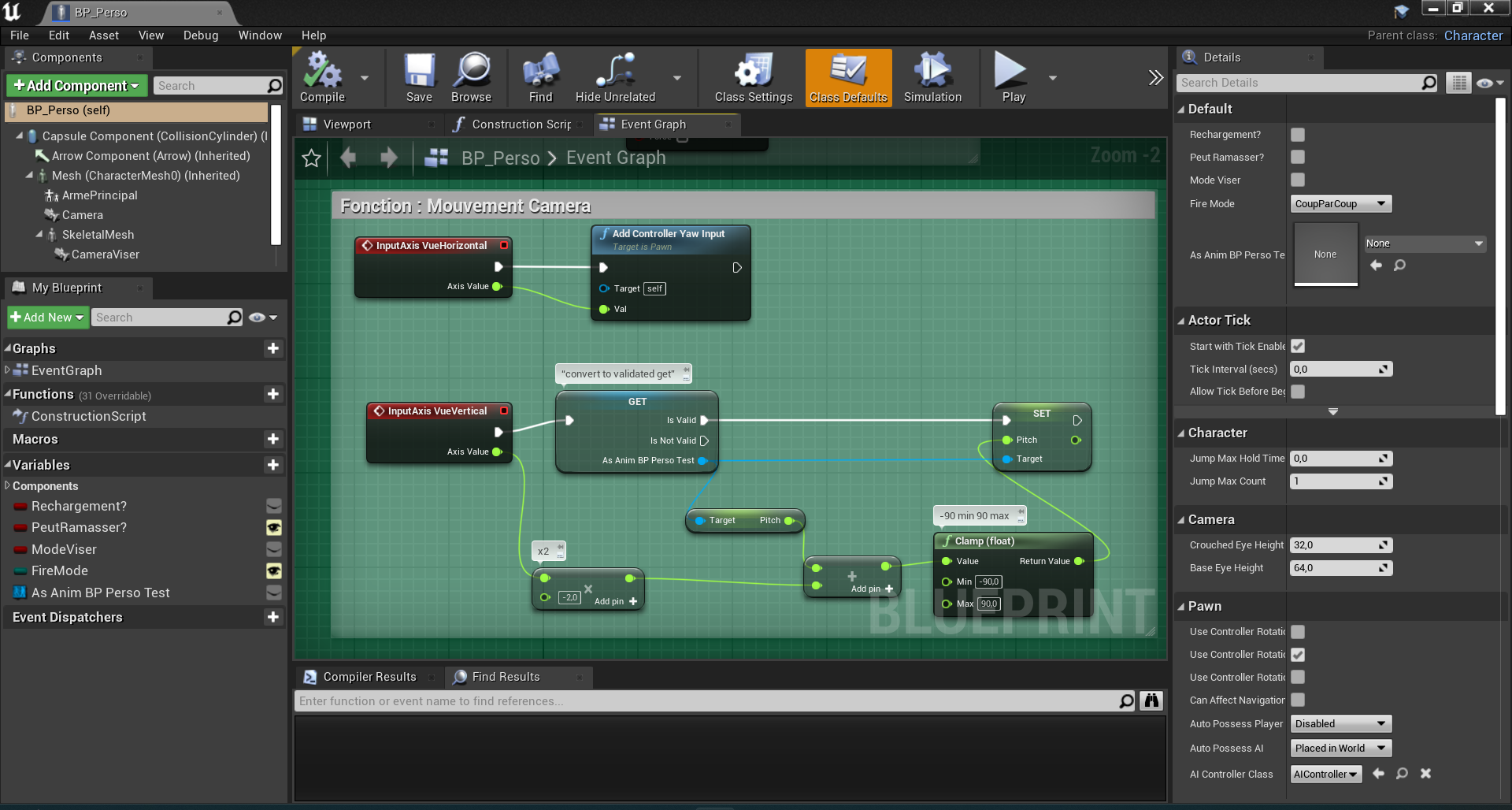Open the Asset menu
The height and width of the screenshot is (810, 1512).
tap(104, 35)
